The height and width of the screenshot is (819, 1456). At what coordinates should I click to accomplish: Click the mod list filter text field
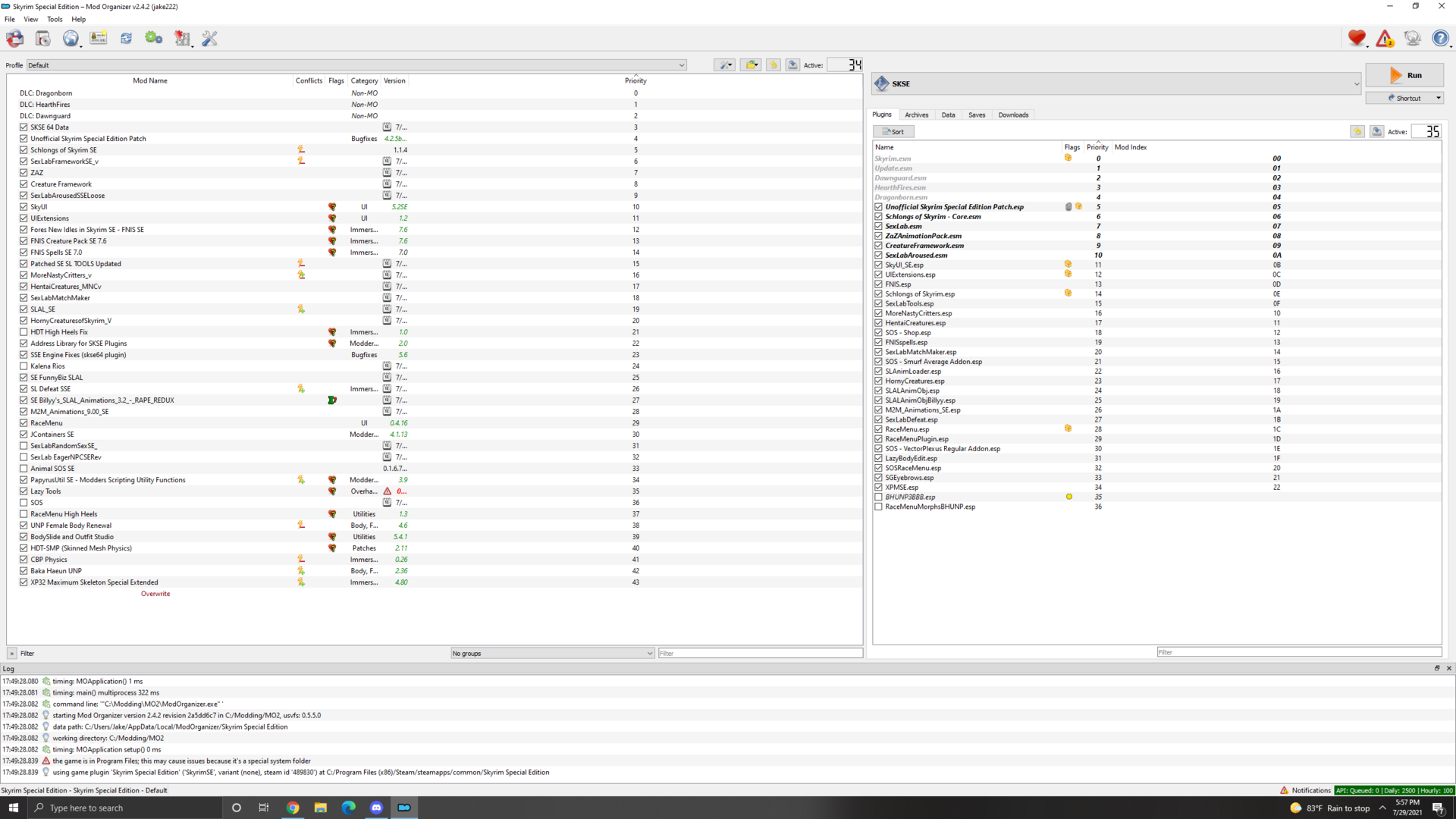coord(760,653)
